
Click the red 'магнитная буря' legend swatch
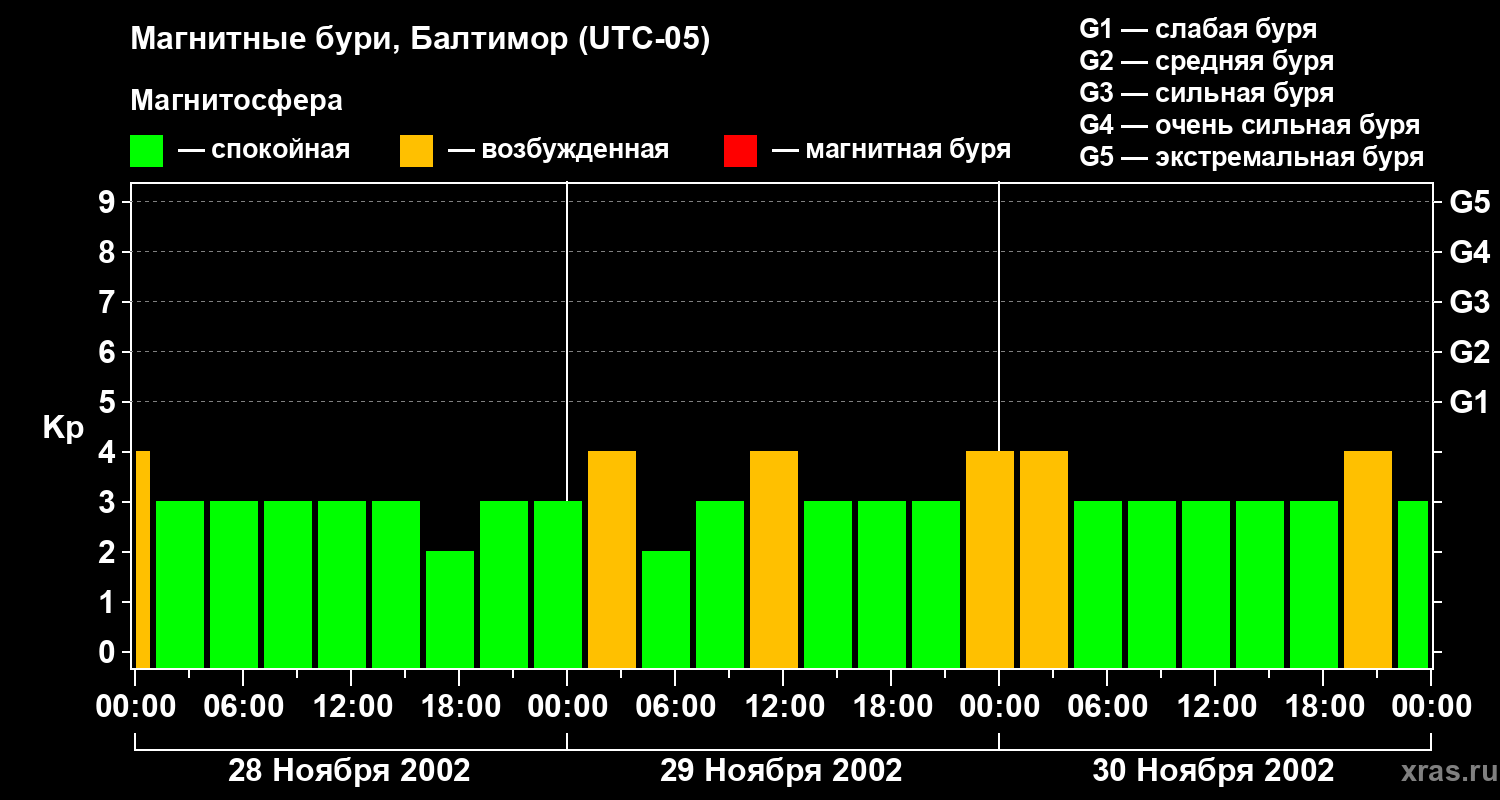click(740, 151)
